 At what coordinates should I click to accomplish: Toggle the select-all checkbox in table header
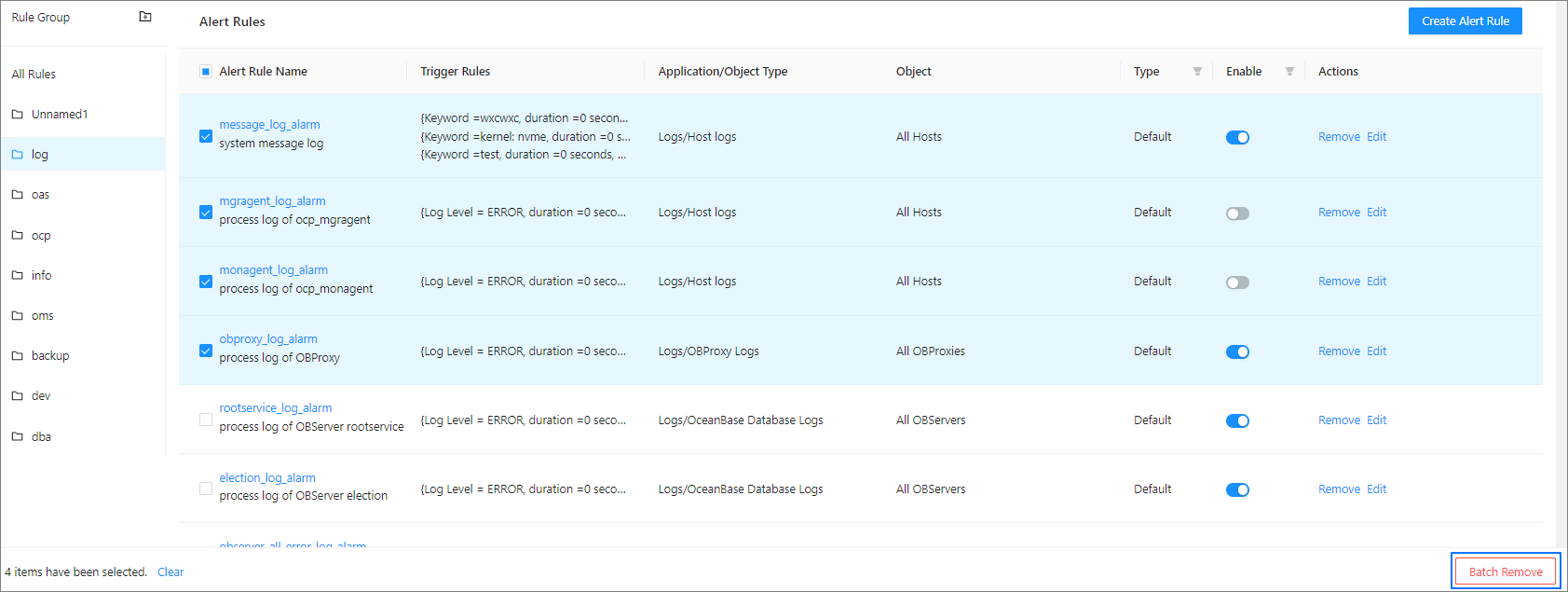pos(206,72)
